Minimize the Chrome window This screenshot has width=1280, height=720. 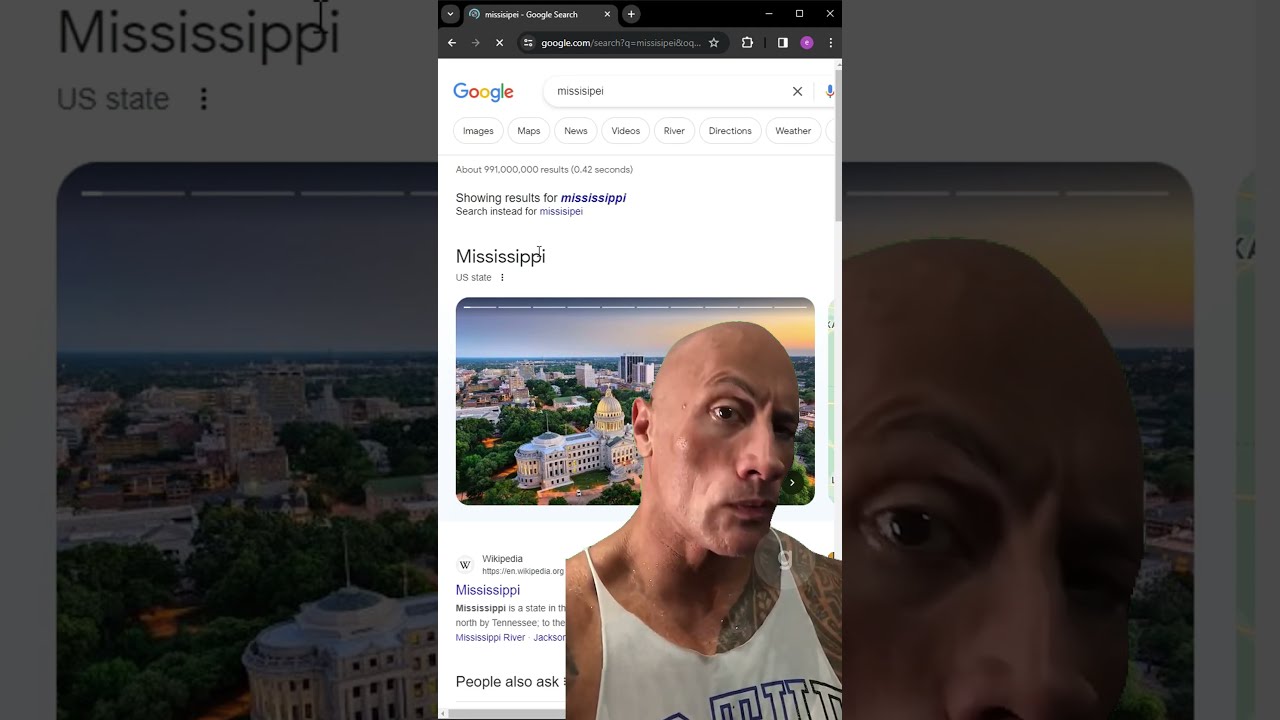pos(769,14)
